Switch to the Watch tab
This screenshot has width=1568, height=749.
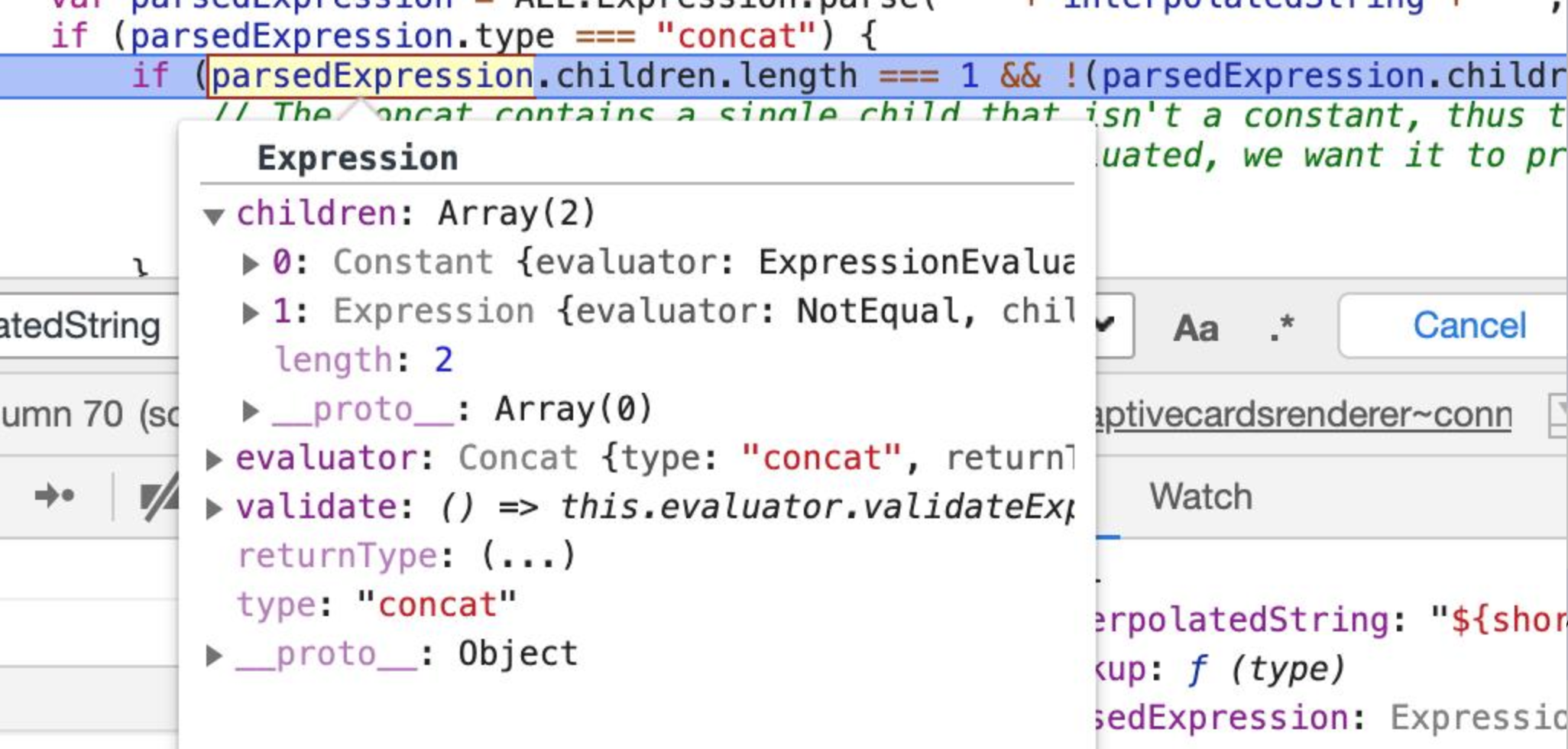(1200, 498)
